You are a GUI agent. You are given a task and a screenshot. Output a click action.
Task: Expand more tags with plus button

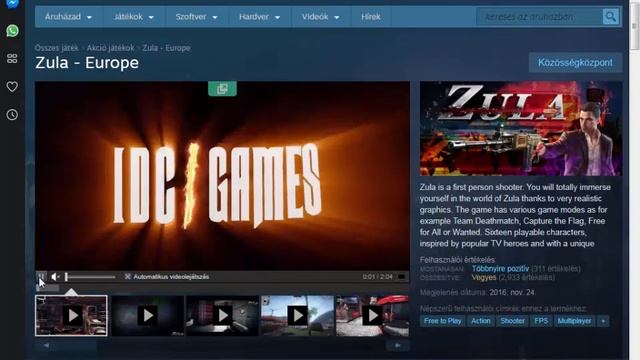point(603,321)
